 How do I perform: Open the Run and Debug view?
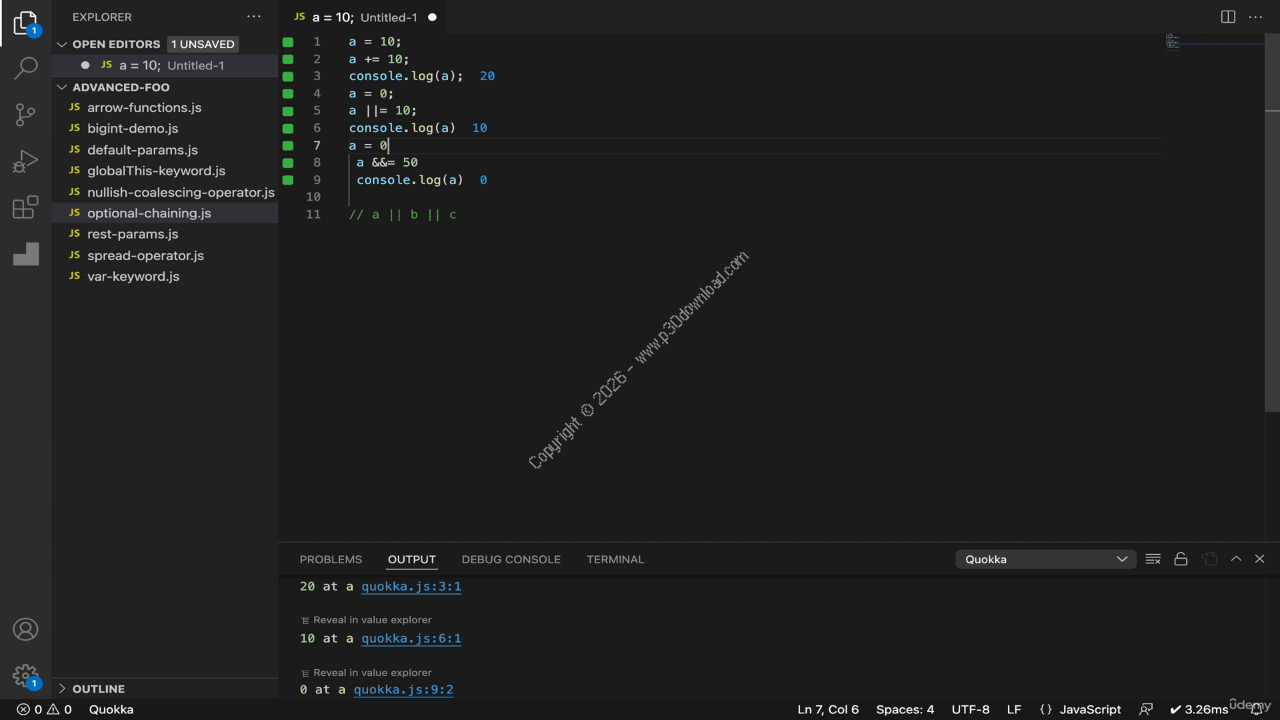(x=26, y=162)
